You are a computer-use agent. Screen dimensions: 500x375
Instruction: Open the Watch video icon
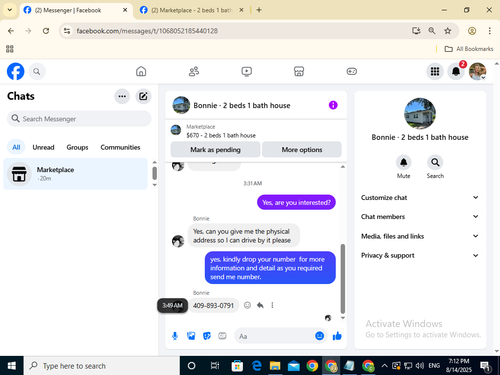pos(246,71)
